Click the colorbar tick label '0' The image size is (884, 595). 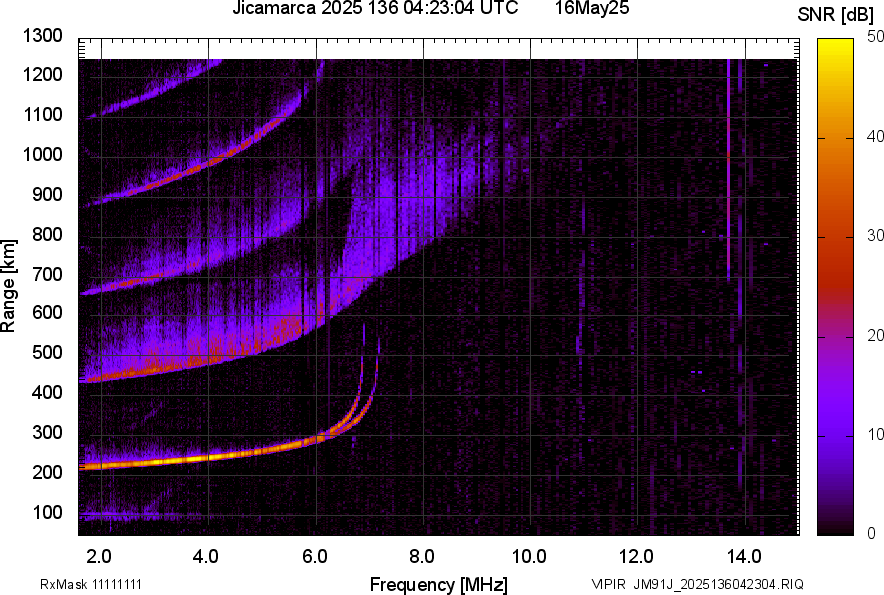point(872,533)
